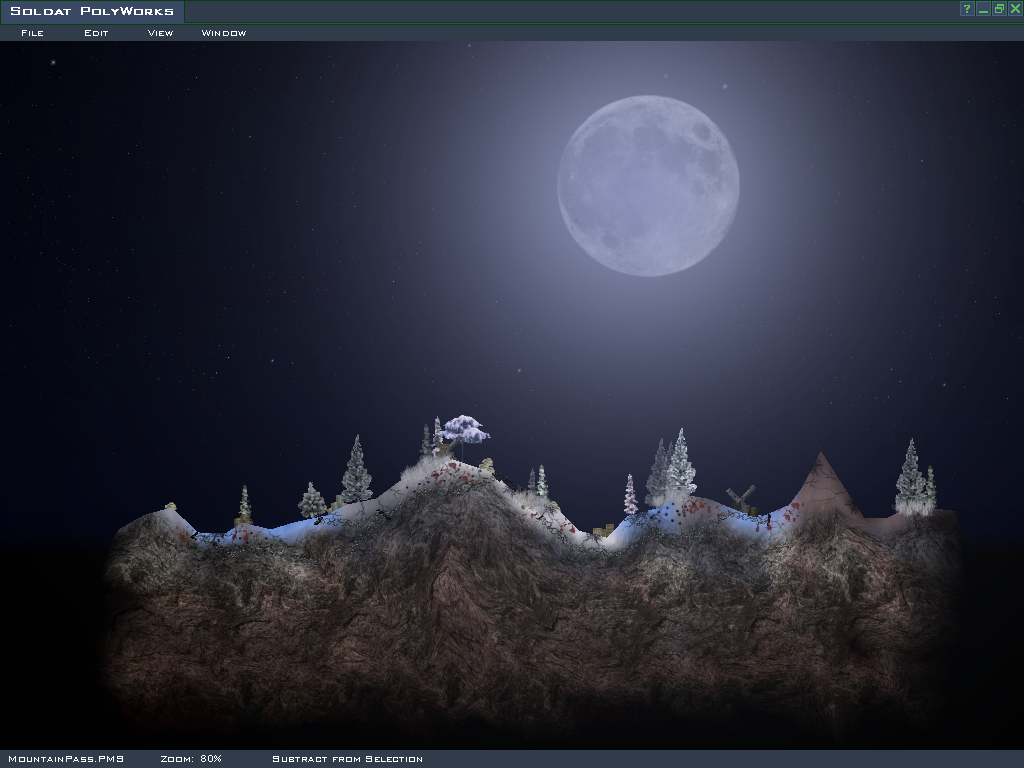Select the leftmost small pine tree
Screen dimensions: 1024x768
point(244,505)
